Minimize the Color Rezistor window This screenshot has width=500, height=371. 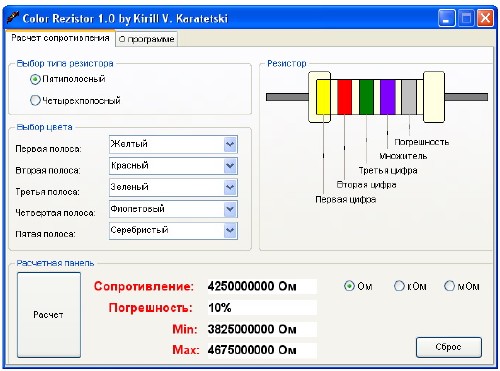point(446,18)
